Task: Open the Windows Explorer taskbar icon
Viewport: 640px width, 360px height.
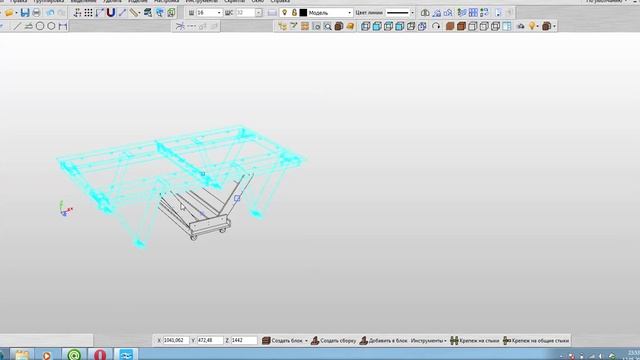Action: 22,354
